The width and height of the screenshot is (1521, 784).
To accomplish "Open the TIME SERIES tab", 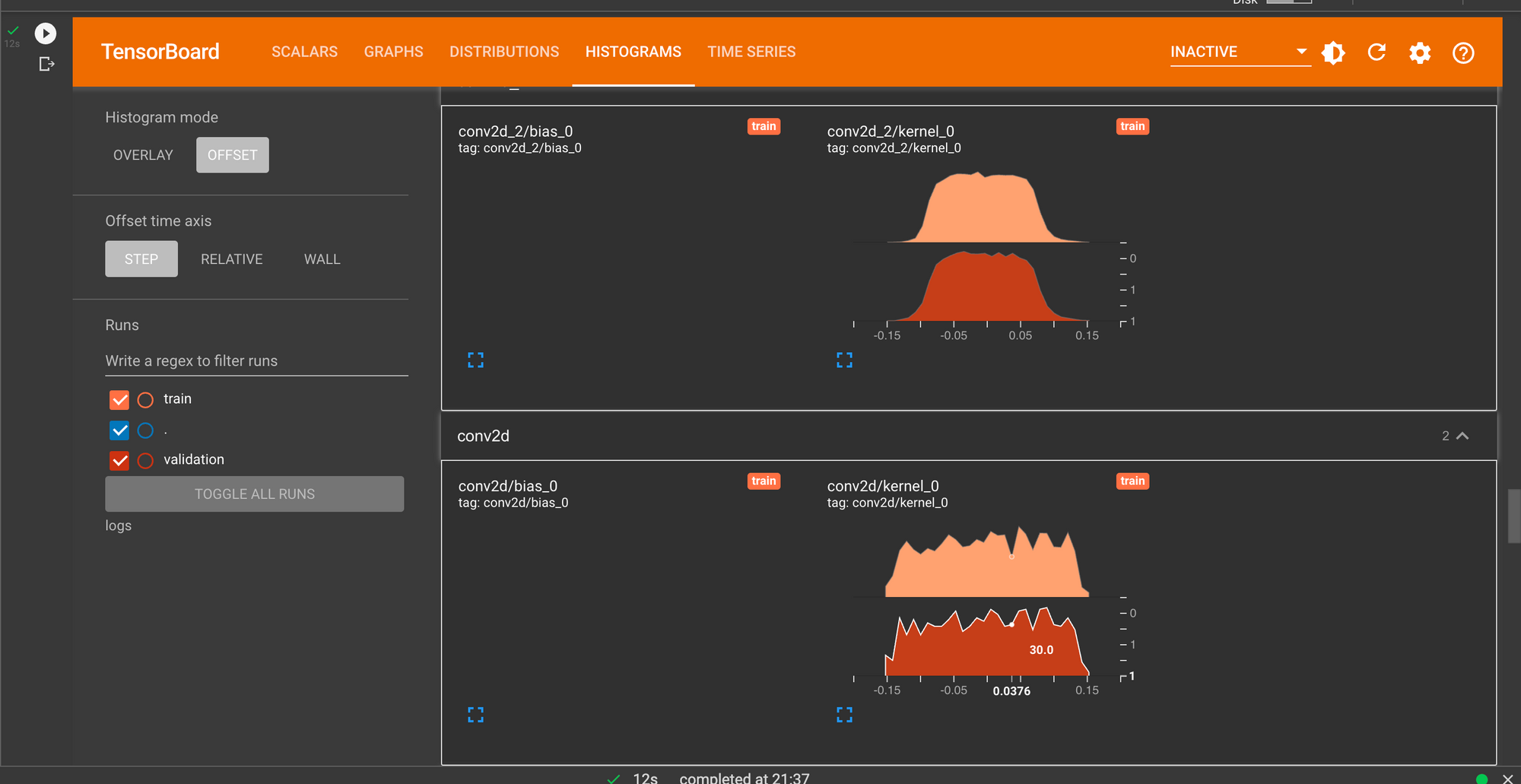I will click(x=751, y=52).
